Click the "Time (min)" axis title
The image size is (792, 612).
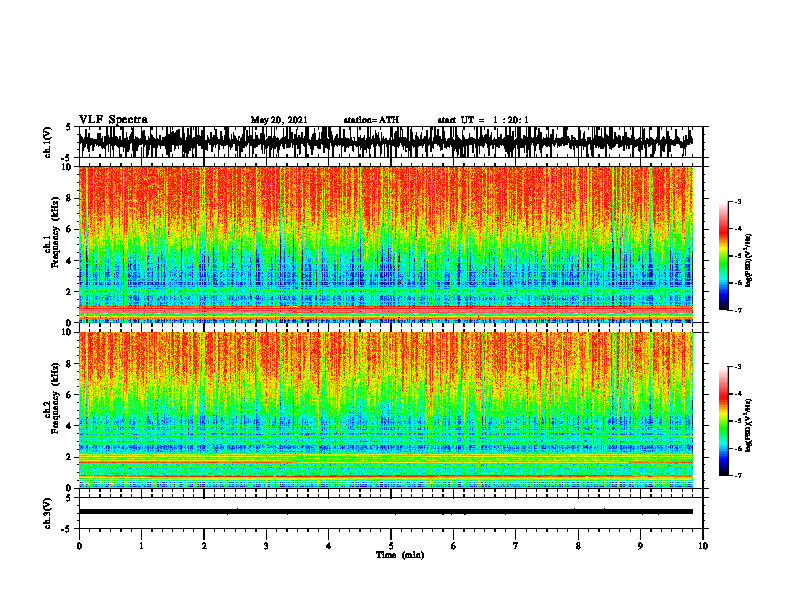tap(400, 555)
